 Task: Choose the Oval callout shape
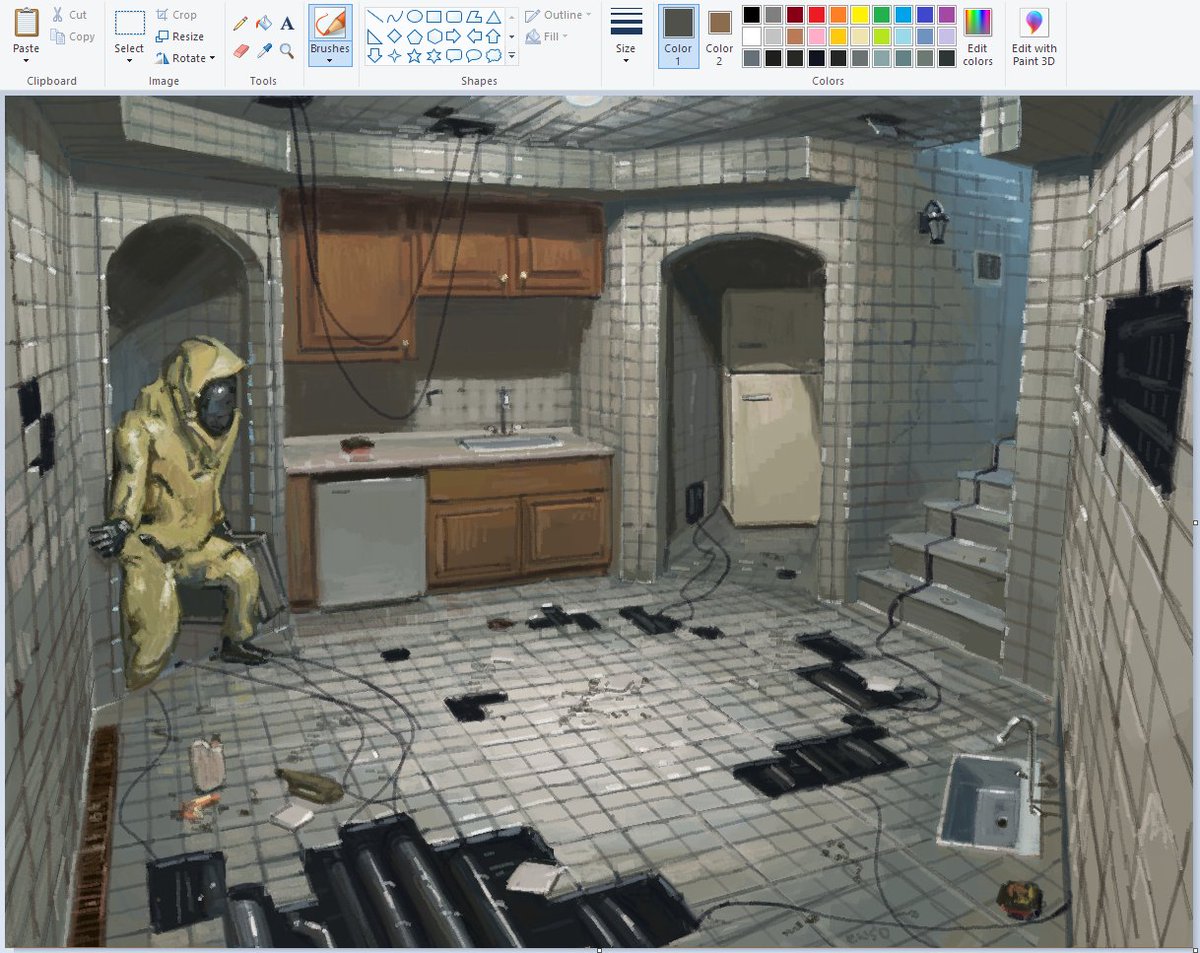pyautogui.click(x=474, y=56)
